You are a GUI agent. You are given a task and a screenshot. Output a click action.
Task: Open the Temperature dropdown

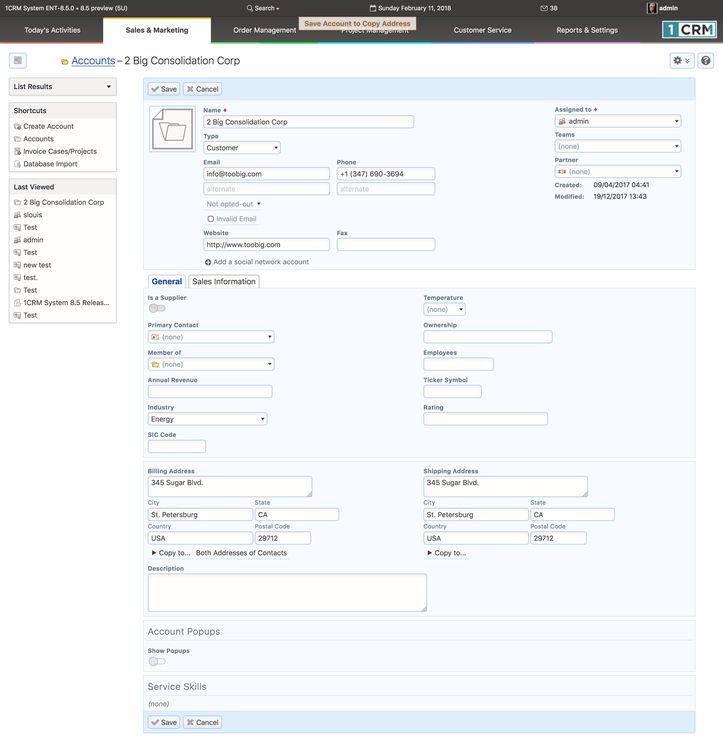coord(444,309)
